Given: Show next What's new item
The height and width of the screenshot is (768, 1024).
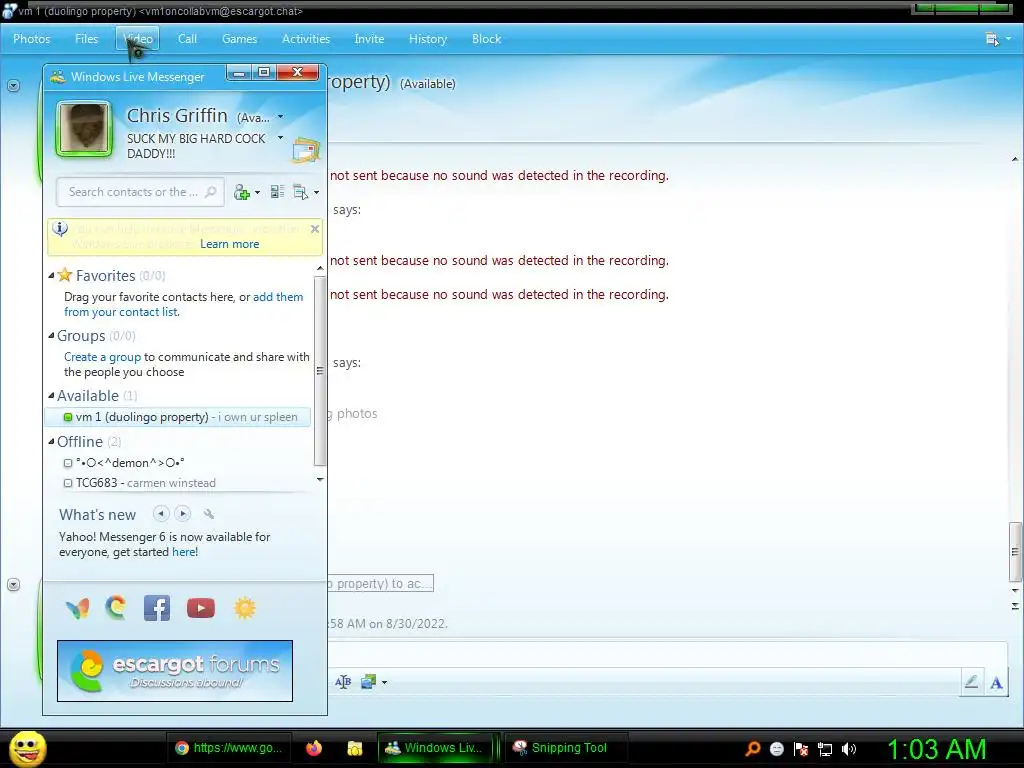Looking at the screenshot, I should [183, 514].
